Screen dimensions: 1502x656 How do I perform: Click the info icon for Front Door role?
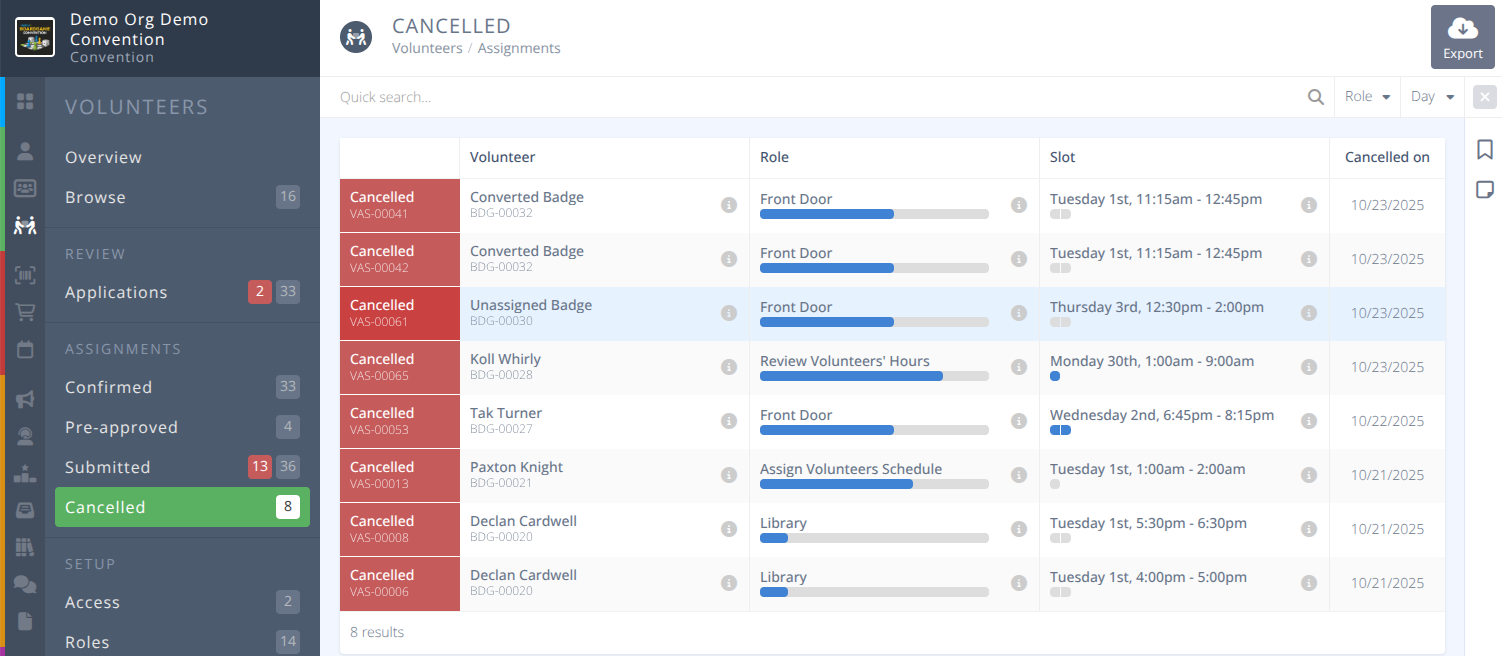[x=1019, y=205]
